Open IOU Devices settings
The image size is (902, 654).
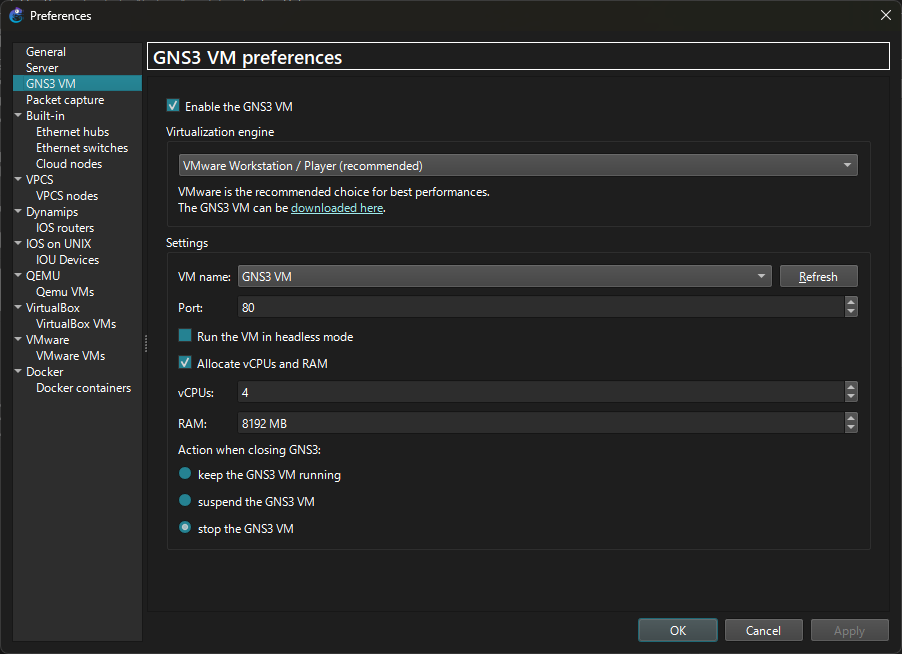click(67, 260)
